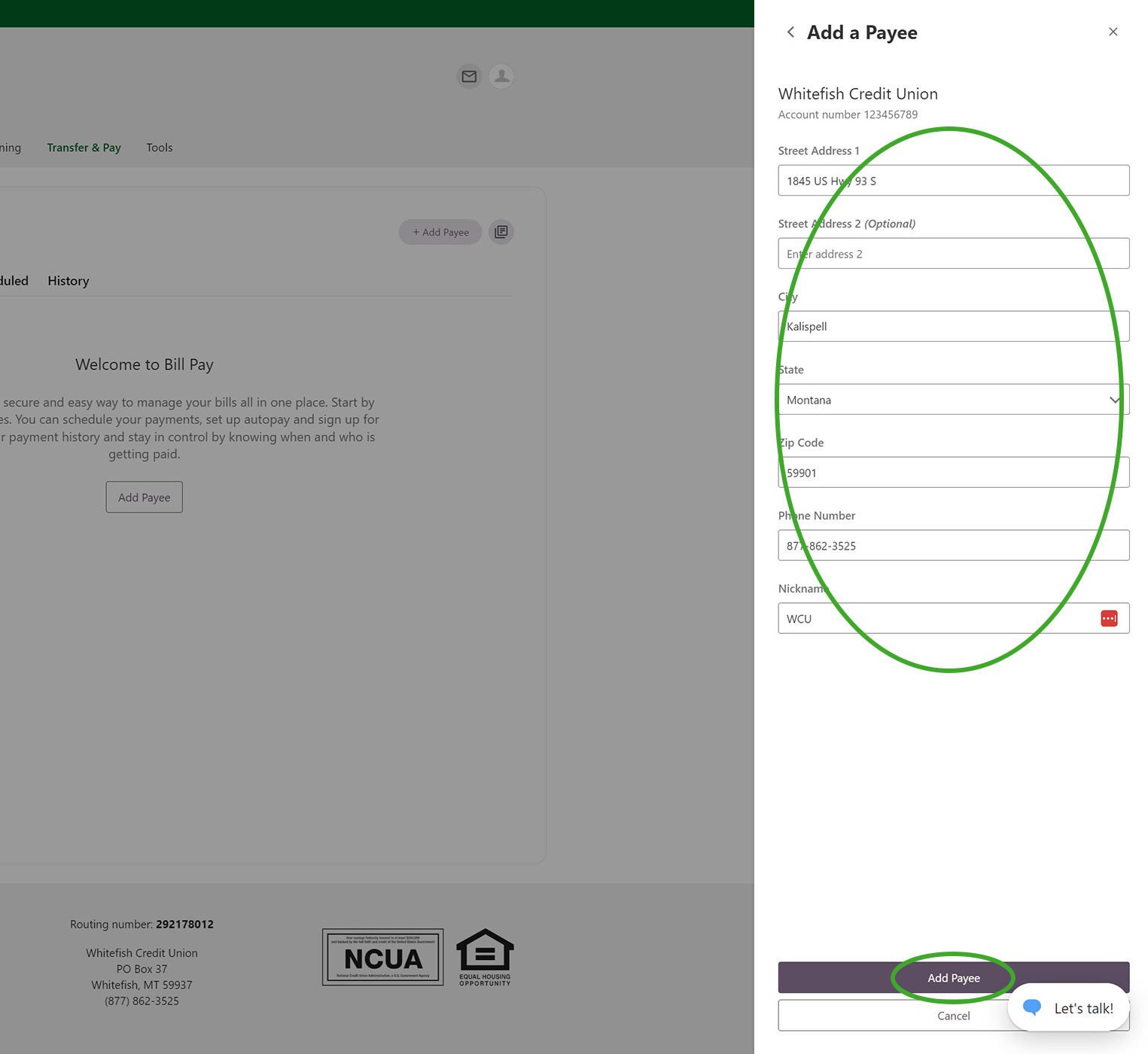Click the red password manager icon in Nickname field

coord(1109,618)
